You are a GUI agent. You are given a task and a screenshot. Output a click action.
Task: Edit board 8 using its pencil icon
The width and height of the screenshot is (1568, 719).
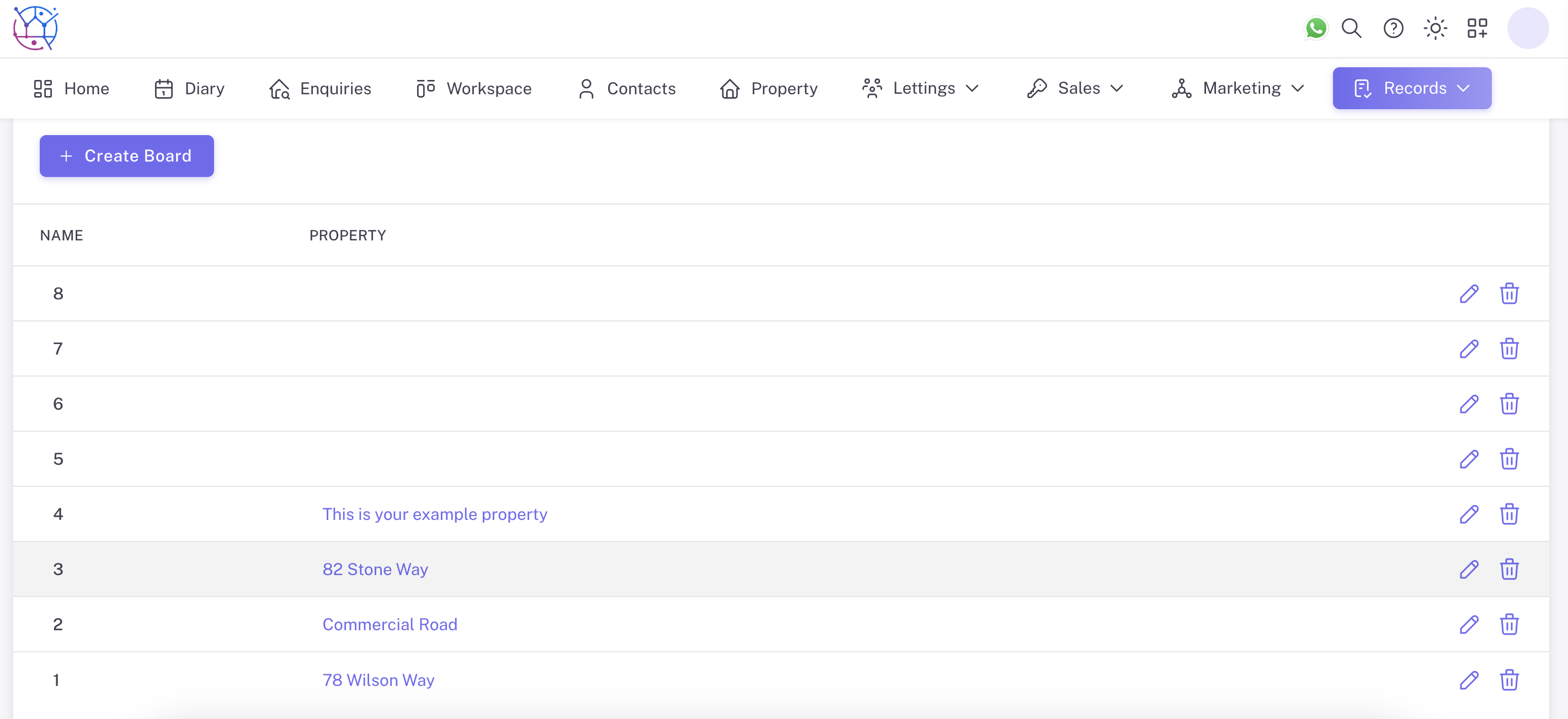point(1469,293)
